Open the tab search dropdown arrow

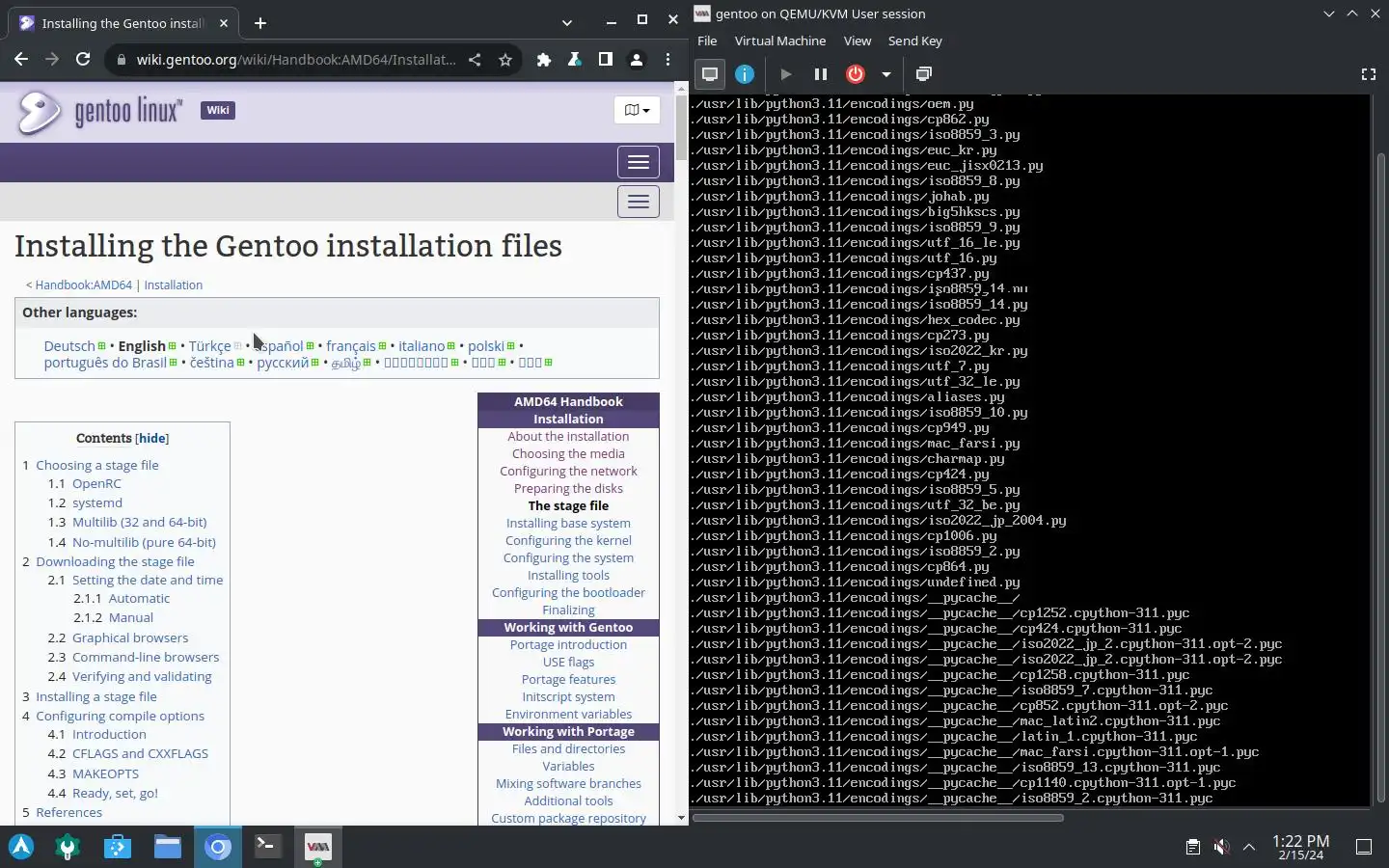tap(567, 22)
